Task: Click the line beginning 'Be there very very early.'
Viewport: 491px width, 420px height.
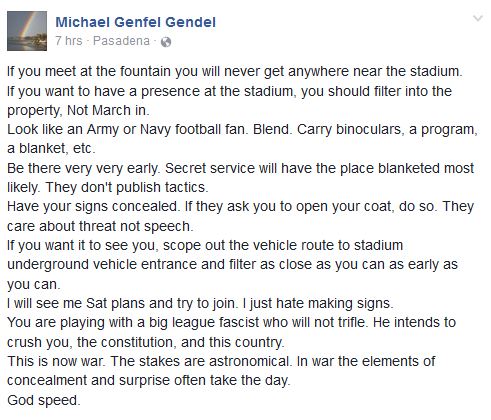Action: point(240,168)
